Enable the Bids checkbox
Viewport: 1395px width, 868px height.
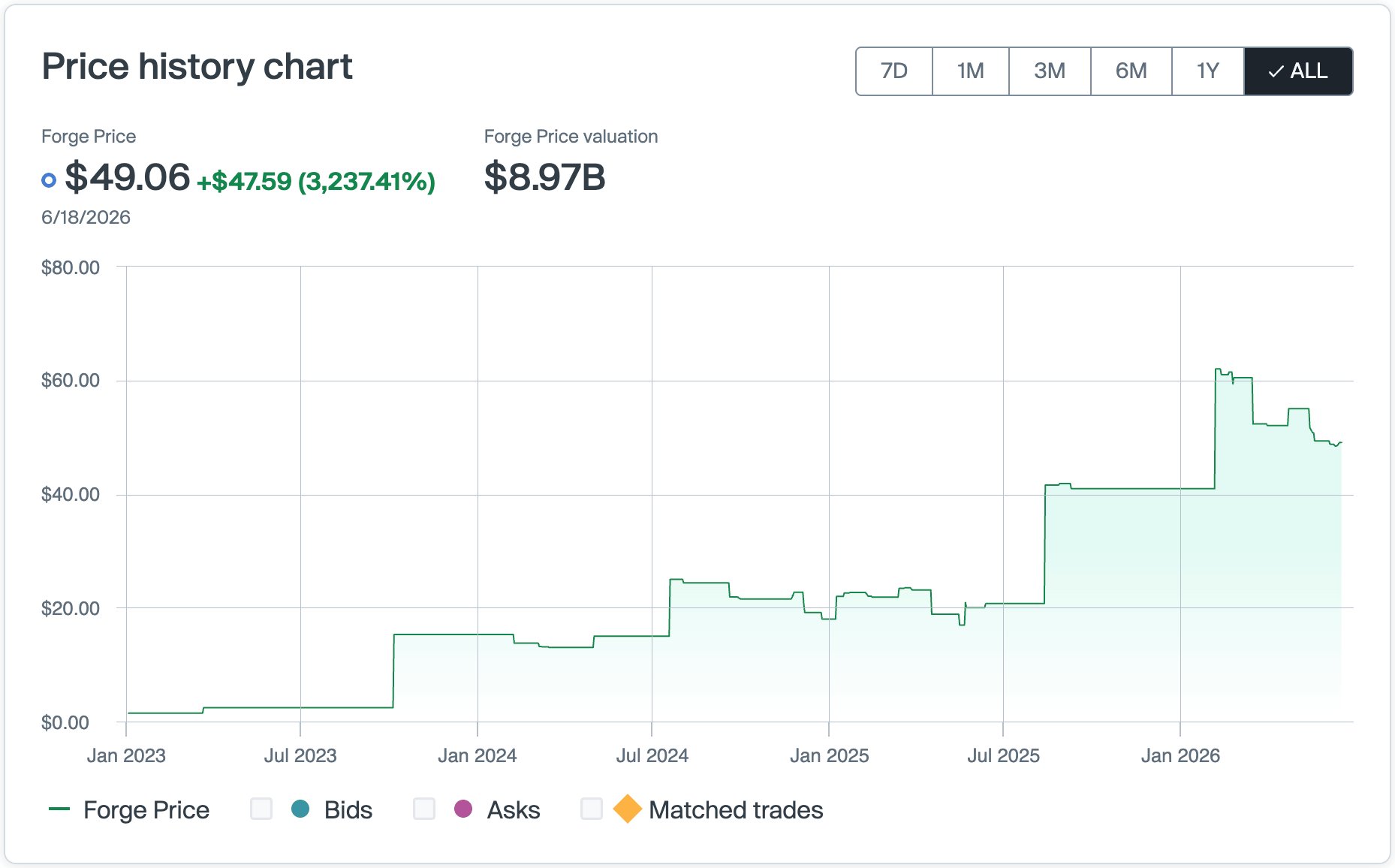(x=261, y=809)
